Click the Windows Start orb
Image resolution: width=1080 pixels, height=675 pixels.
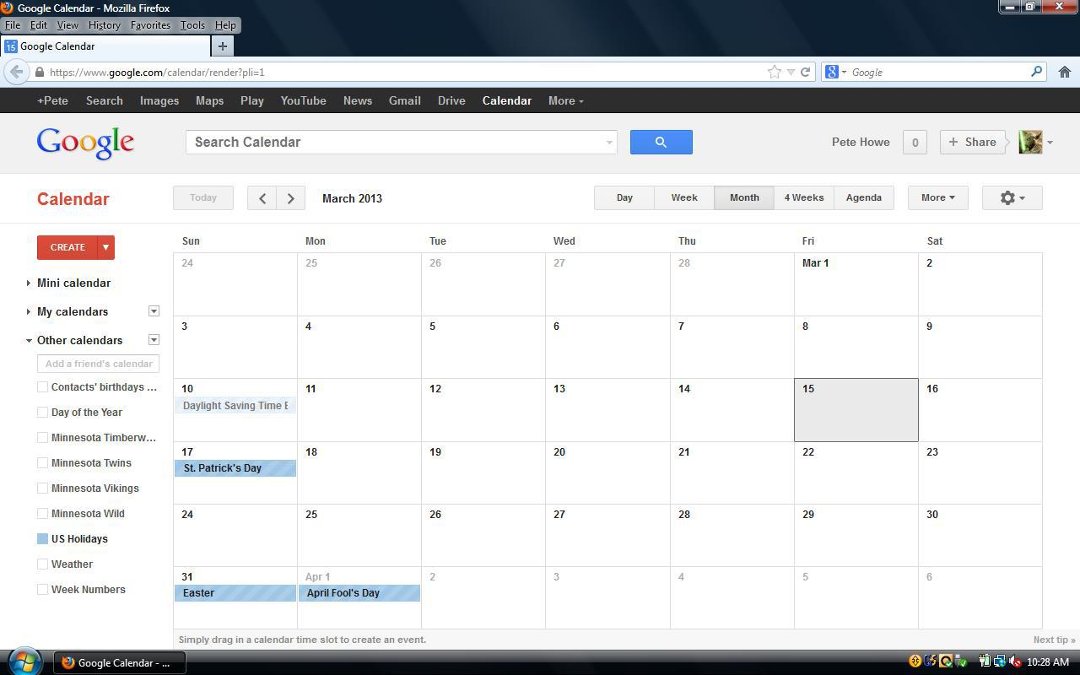pyautogui.click(x=24, y=662)
